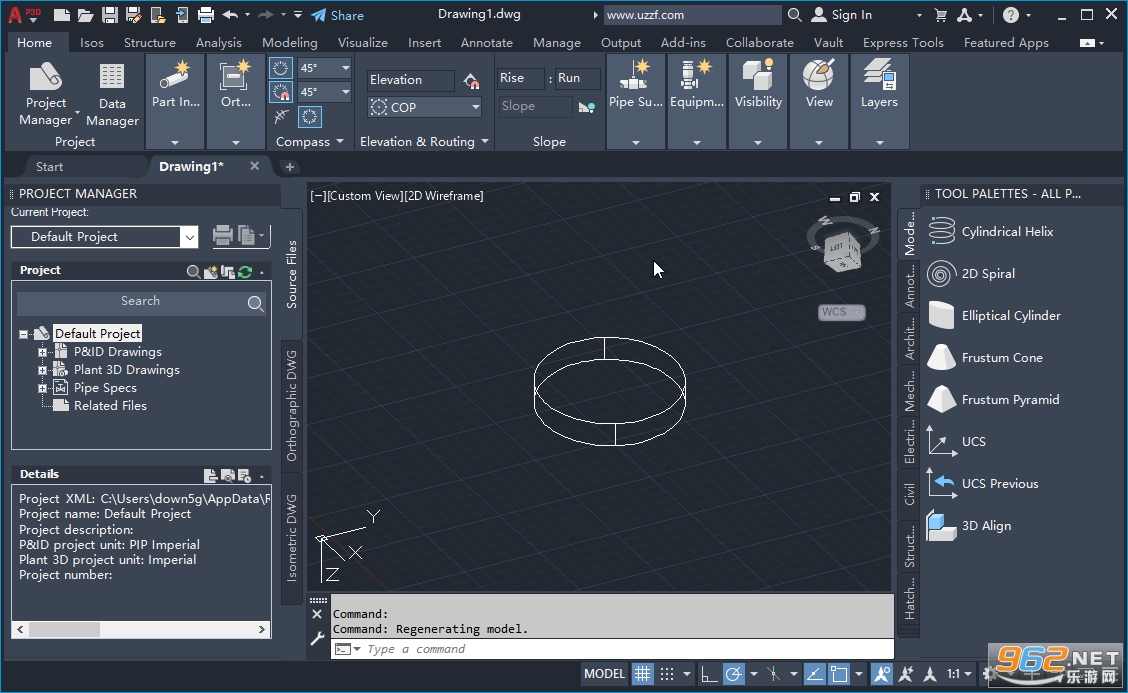The width and height of the screenshot is (1128, 693).
Task: Open the Project Manager tool
Action: pos(45,94)
